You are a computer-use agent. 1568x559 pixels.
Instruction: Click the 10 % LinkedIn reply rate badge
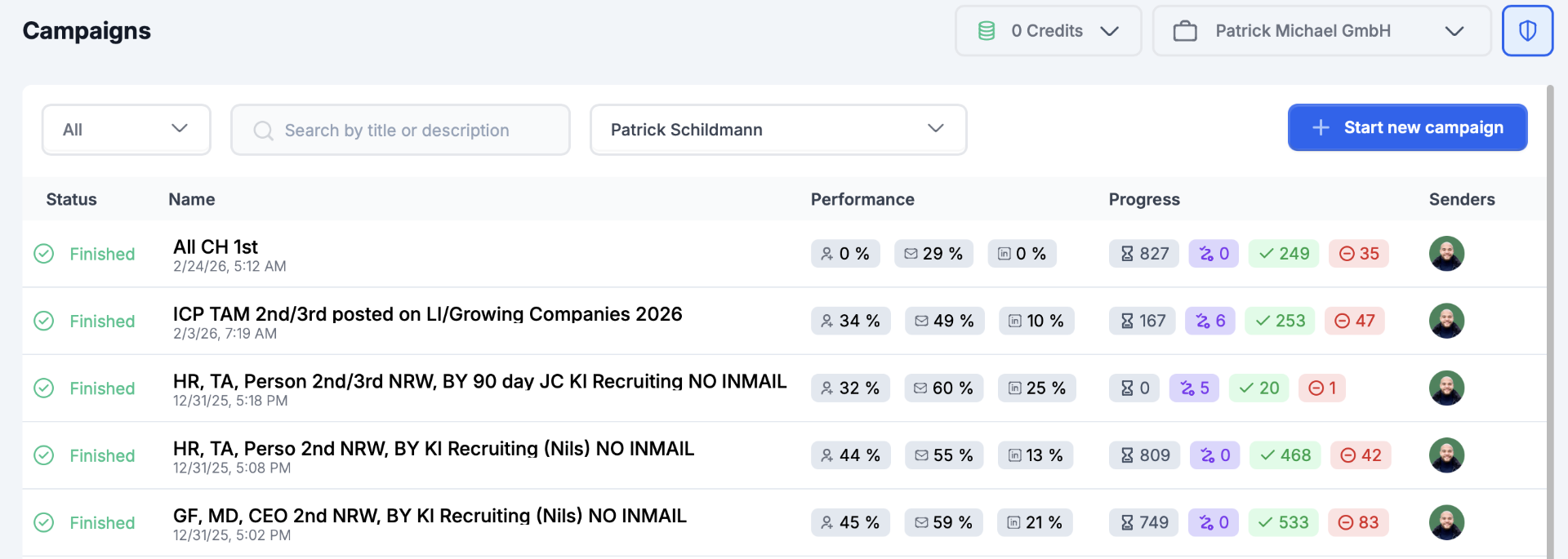[1036, 321]
